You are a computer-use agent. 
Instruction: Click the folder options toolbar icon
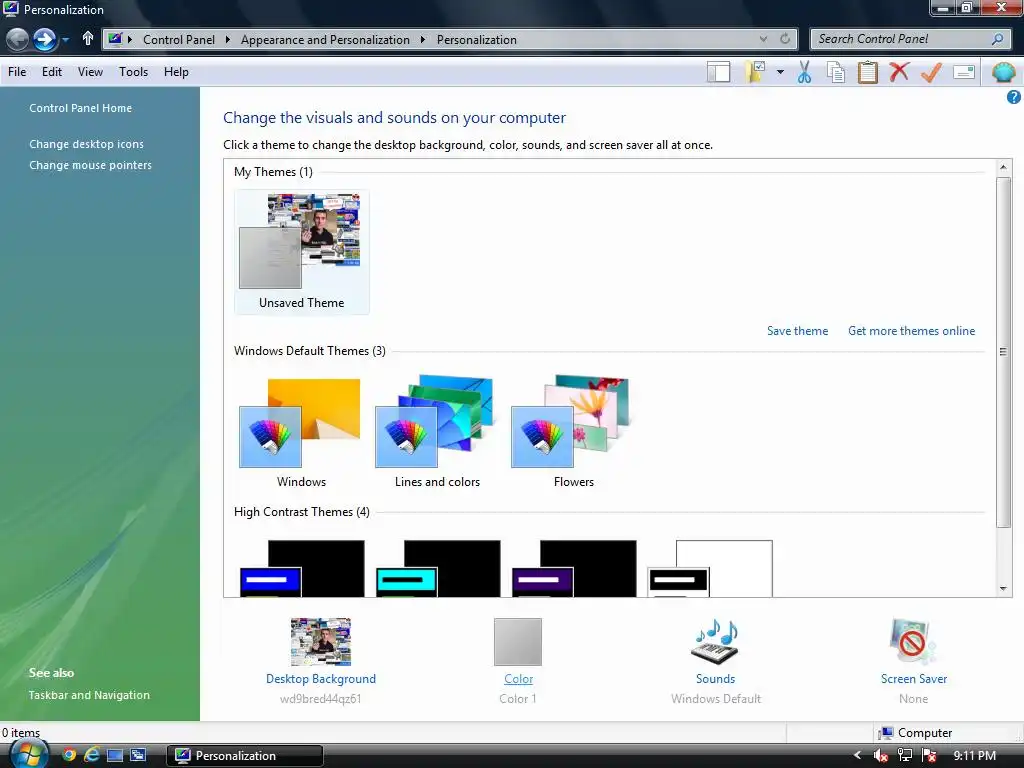(x=755, y=72)
